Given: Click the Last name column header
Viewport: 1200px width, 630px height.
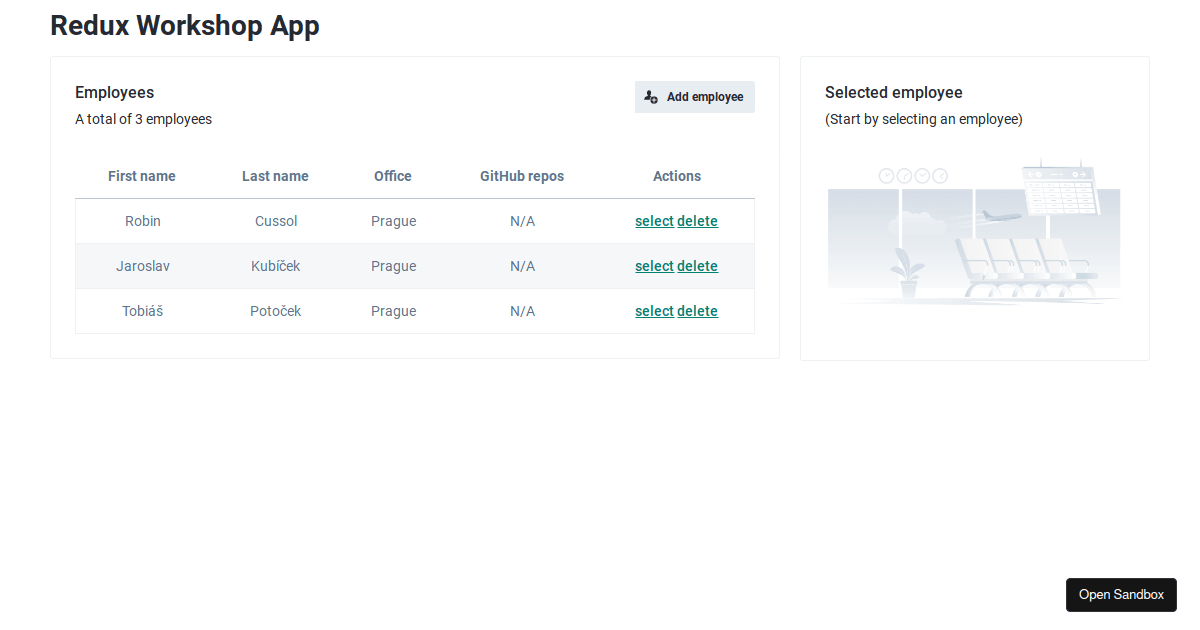Looking at the screenshot, I should point(275,176).
